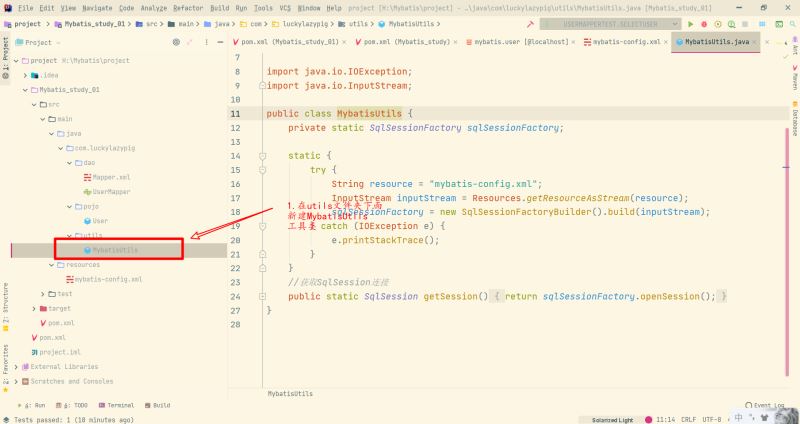Viewport: 800px width, 424px height.
Task: Open the Refactor menu
Action: point(188,8)
